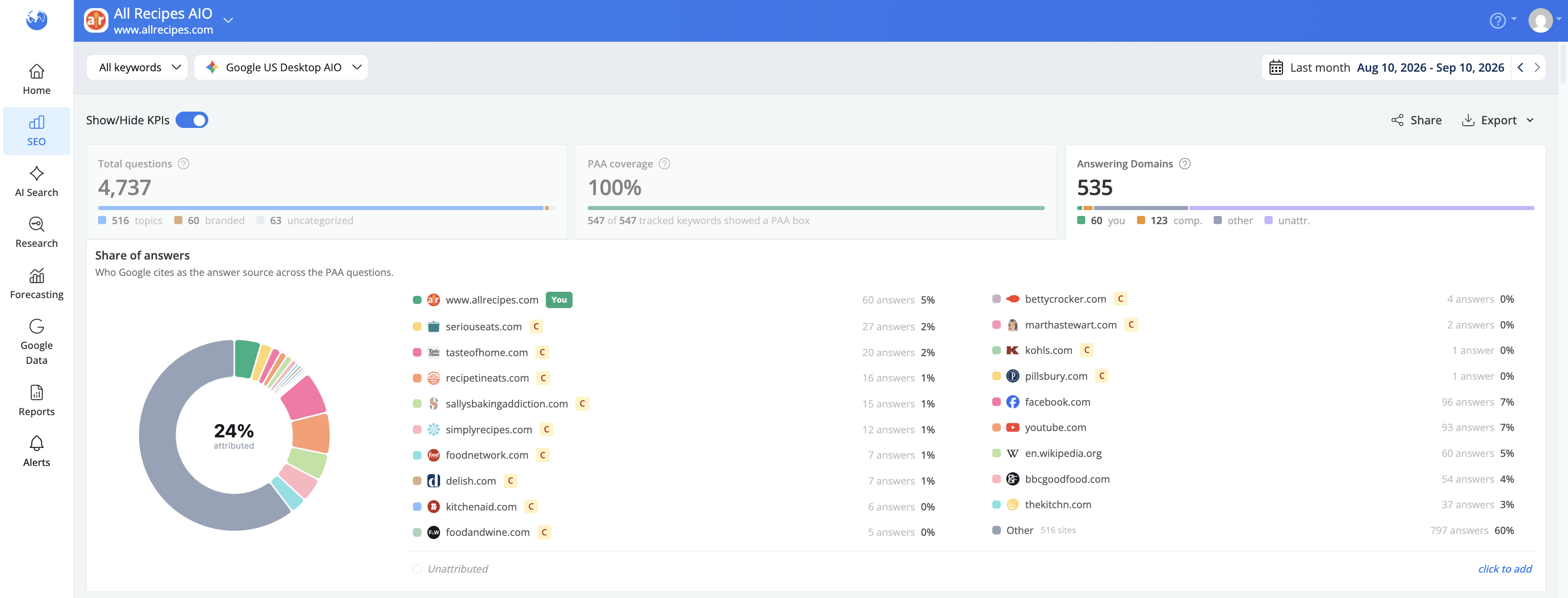
Task: Click the Unattributed row label
Action: coord(458,569)
